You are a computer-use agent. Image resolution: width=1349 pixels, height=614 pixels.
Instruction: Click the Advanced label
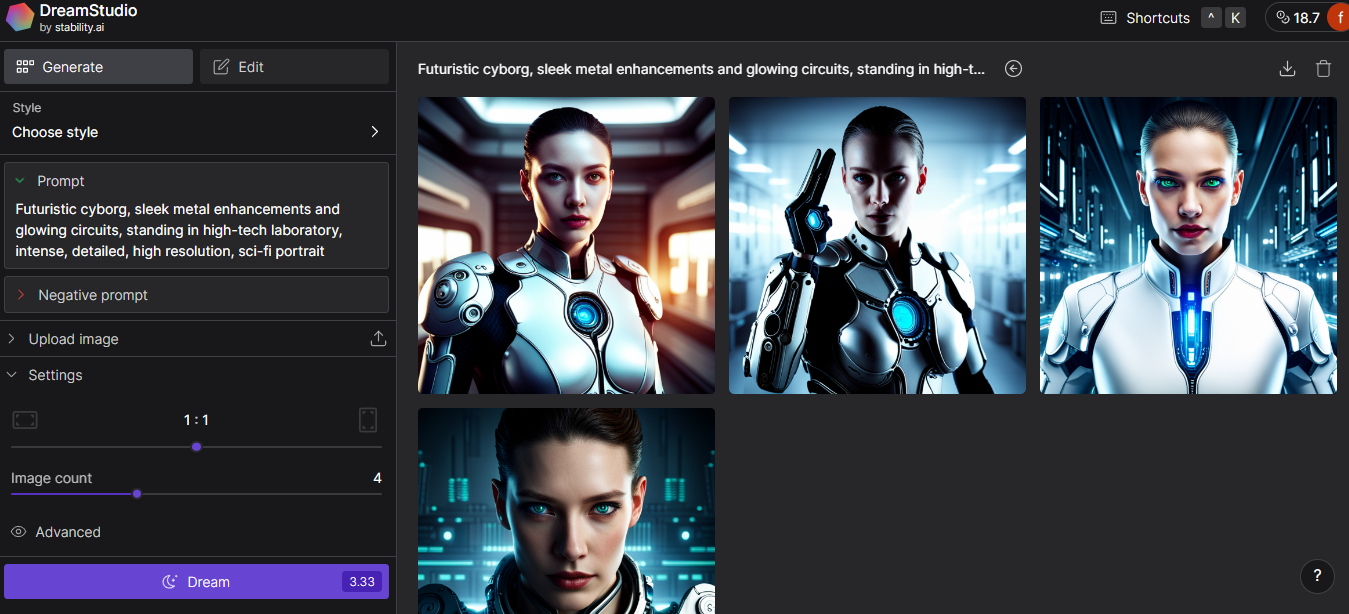(x=68, y=532)
